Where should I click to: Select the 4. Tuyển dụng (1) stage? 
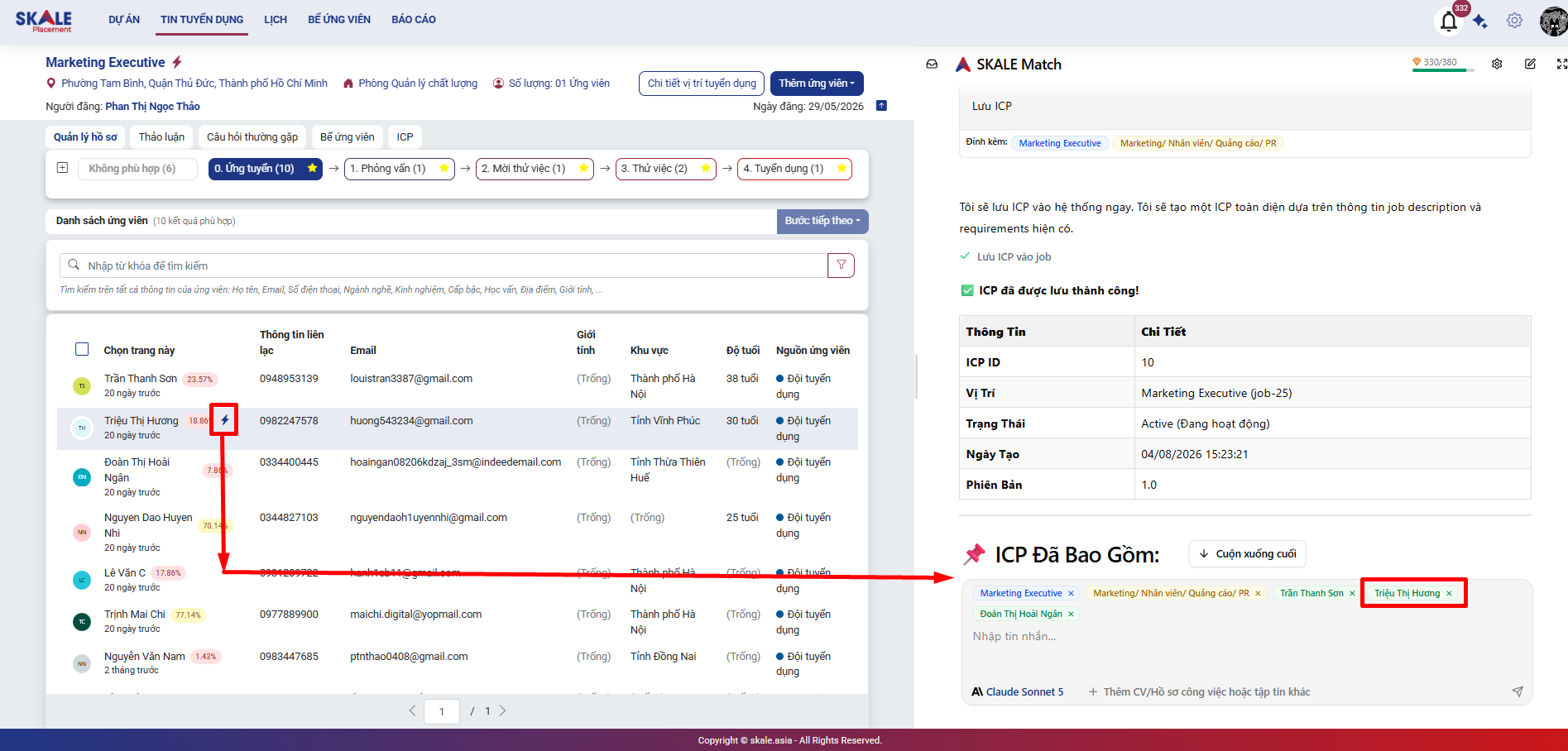tap(794, 169)
